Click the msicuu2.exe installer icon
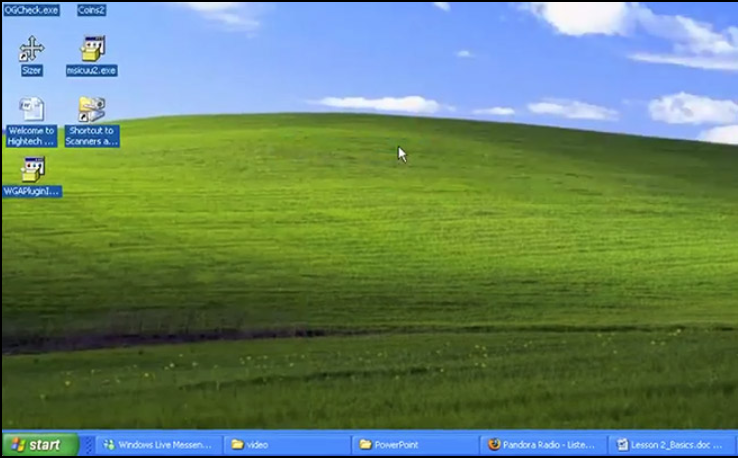738x458 pixels. [92, 49]
